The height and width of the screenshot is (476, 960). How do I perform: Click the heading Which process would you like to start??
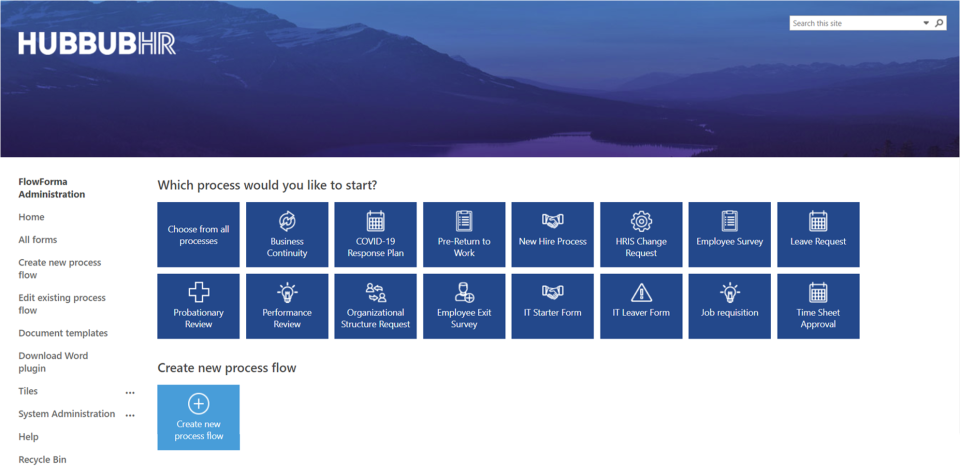[x=267, y=185]
